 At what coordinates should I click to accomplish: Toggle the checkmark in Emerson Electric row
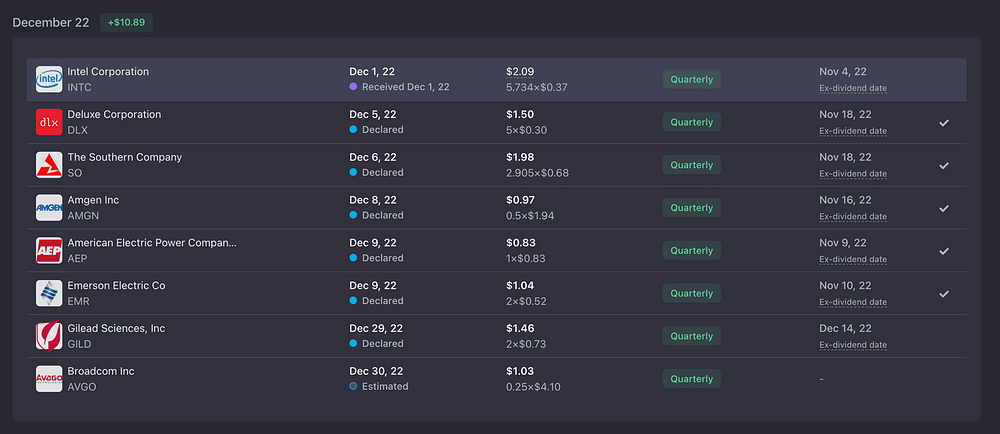pyautogui.click(x=944, y=293)
